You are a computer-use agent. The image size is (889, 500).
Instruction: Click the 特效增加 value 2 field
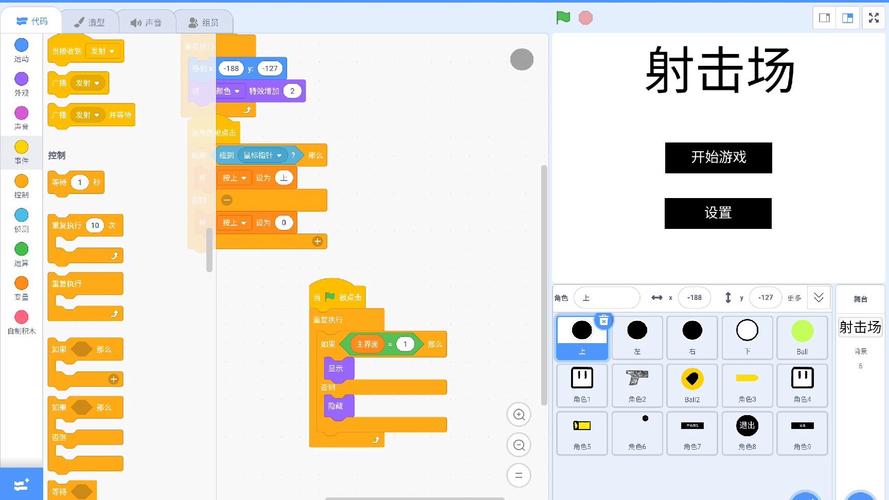point(292,91)
